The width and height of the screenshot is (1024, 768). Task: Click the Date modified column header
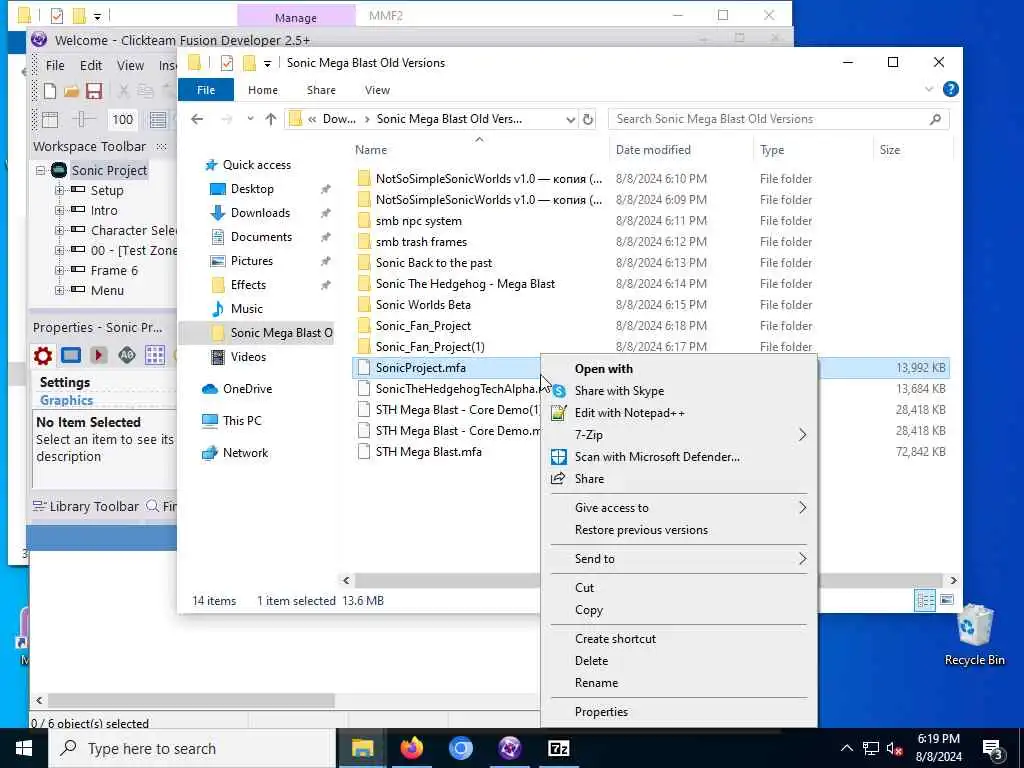[680, 150]
